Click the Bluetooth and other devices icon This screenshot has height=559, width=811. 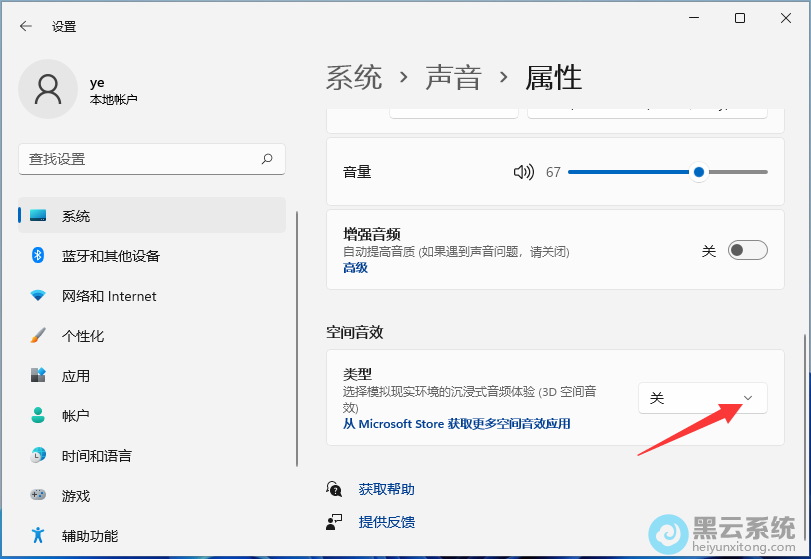(38, 256)
